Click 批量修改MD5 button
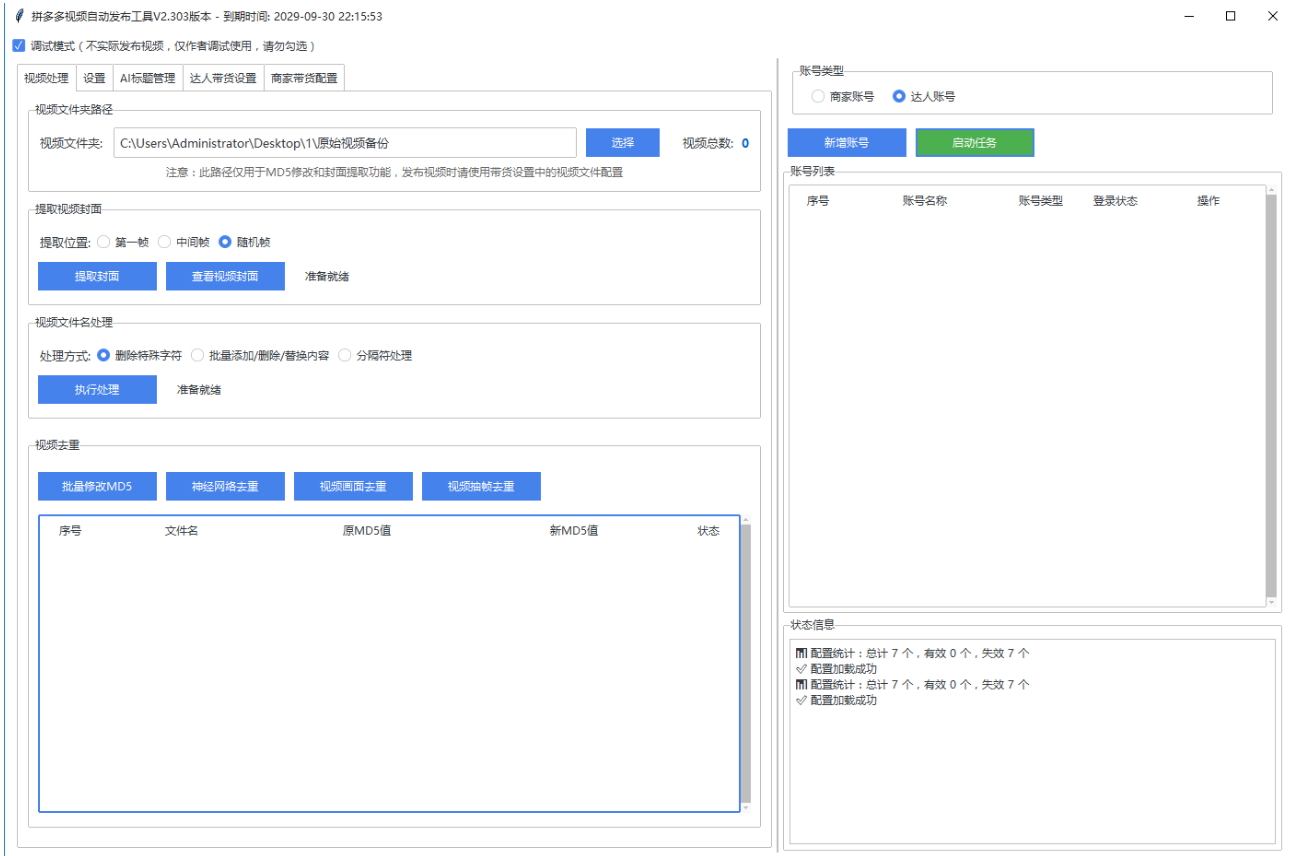Image resolution: width=1293 pixels, height=856 pixels. 97,486
